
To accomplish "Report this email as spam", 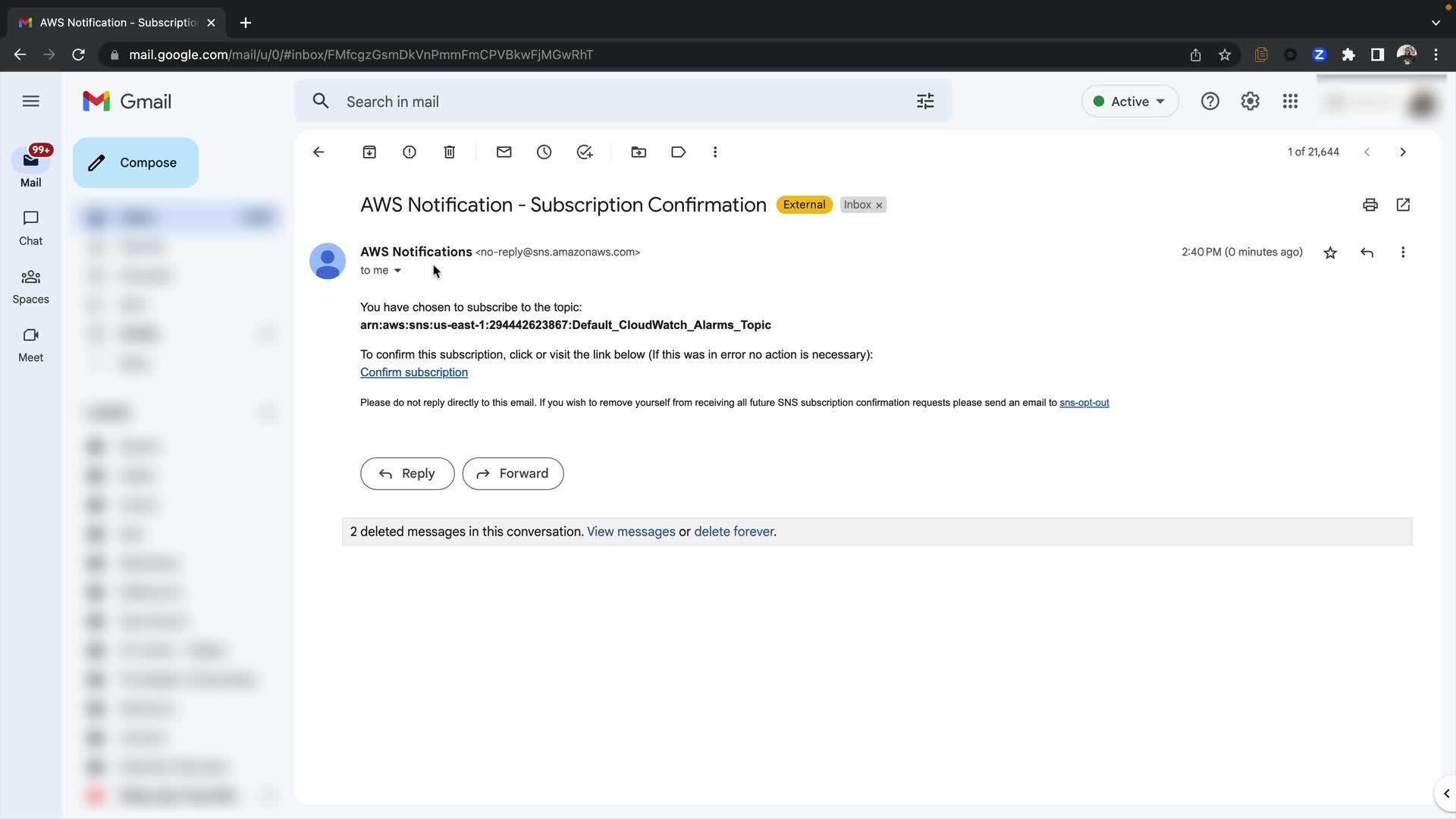I will click(409, 152).
